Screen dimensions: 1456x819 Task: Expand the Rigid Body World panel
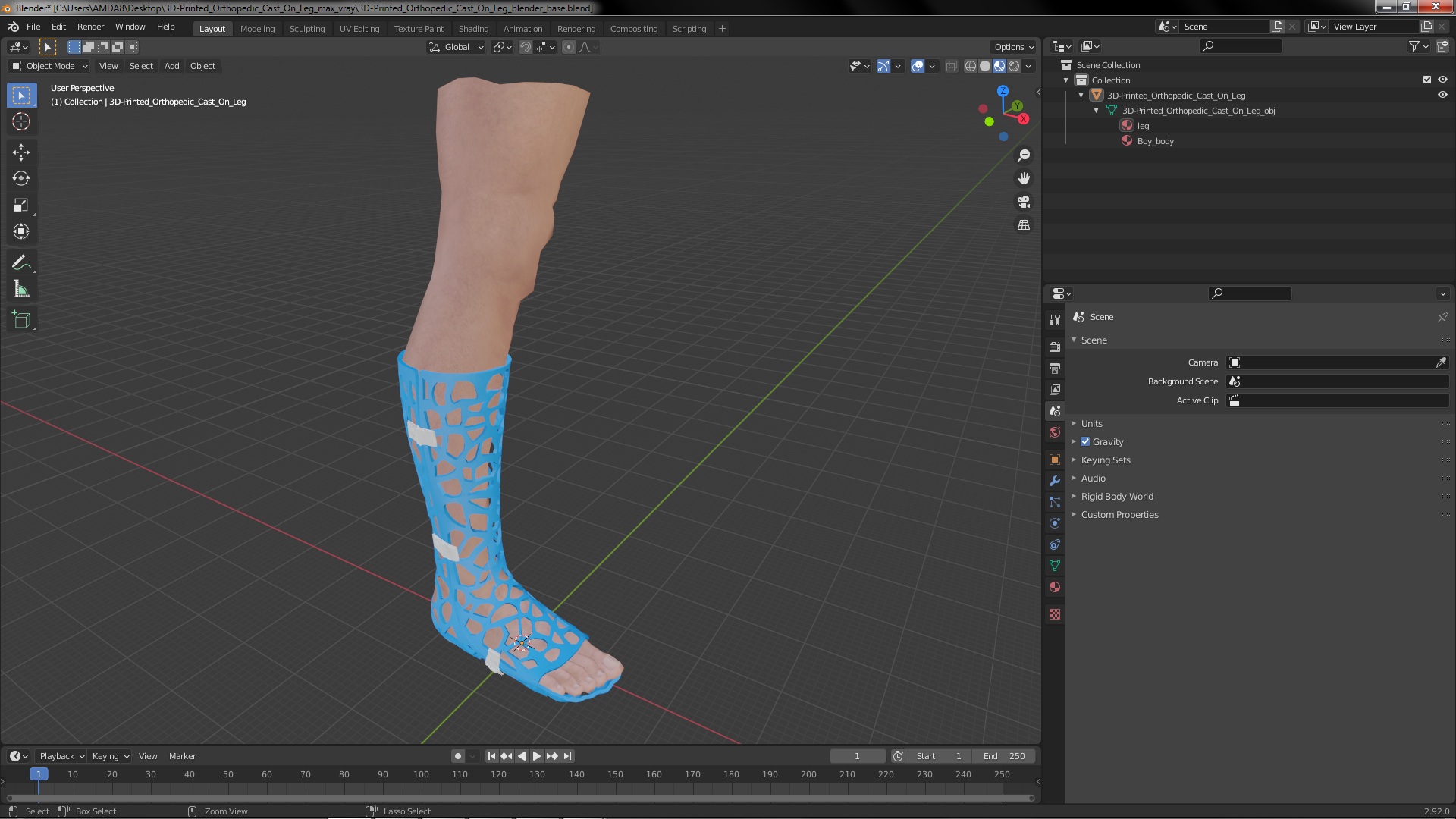pos(1116,497)
